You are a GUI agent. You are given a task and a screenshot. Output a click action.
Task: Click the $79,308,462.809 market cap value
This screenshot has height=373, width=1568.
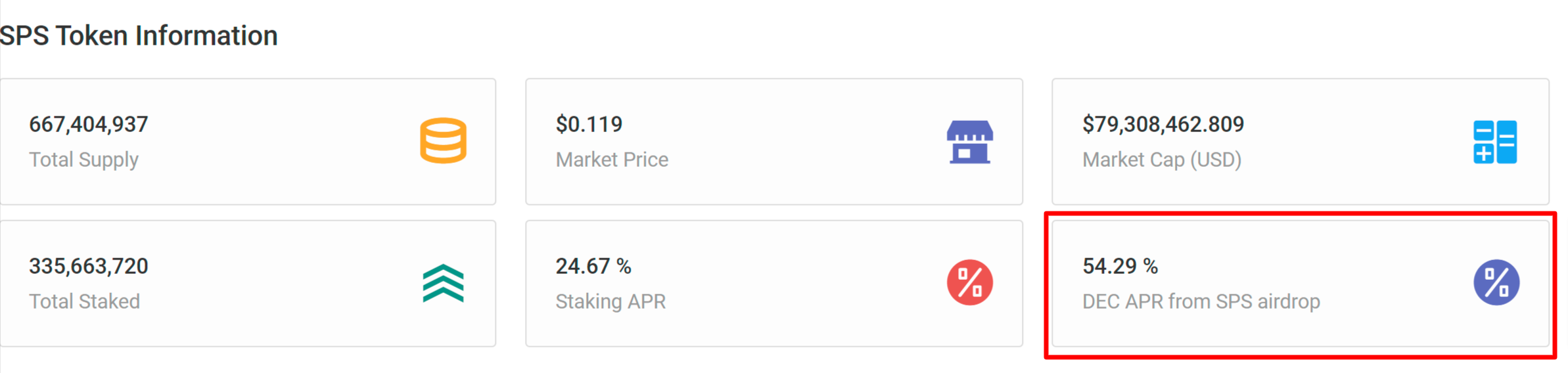1163,124
